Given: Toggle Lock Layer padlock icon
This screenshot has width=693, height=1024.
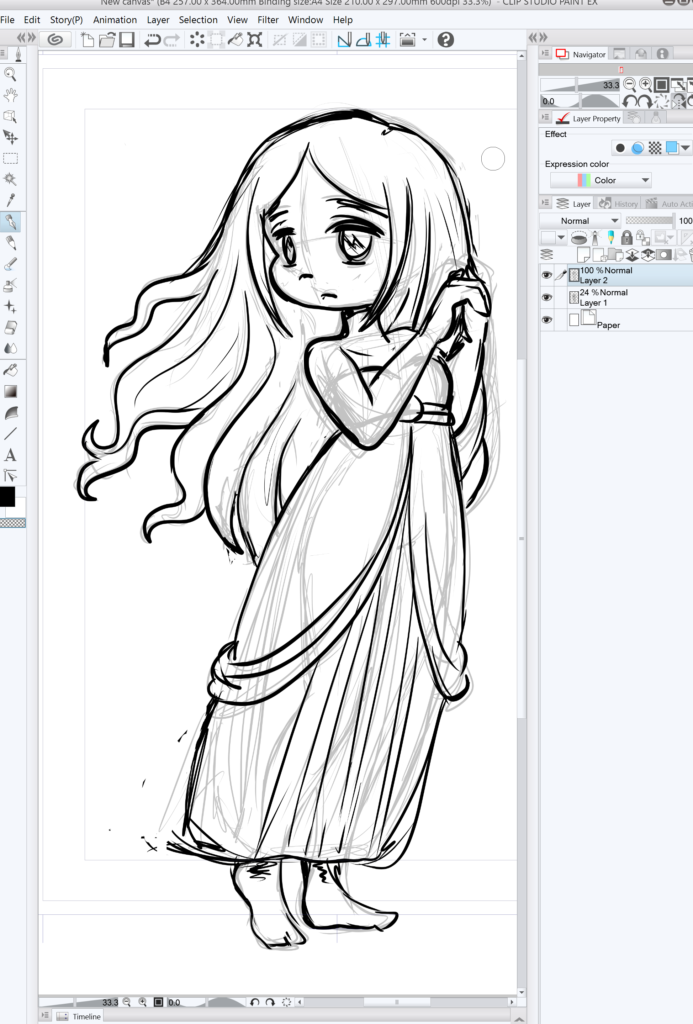Looking at the screenshot, I should click(626, 237).
